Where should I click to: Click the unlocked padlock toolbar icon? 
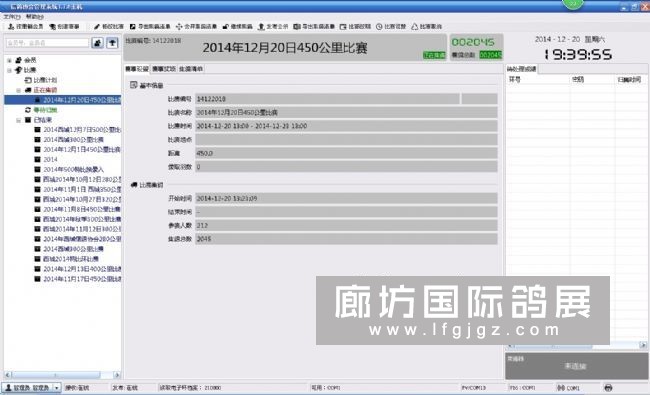226,27
